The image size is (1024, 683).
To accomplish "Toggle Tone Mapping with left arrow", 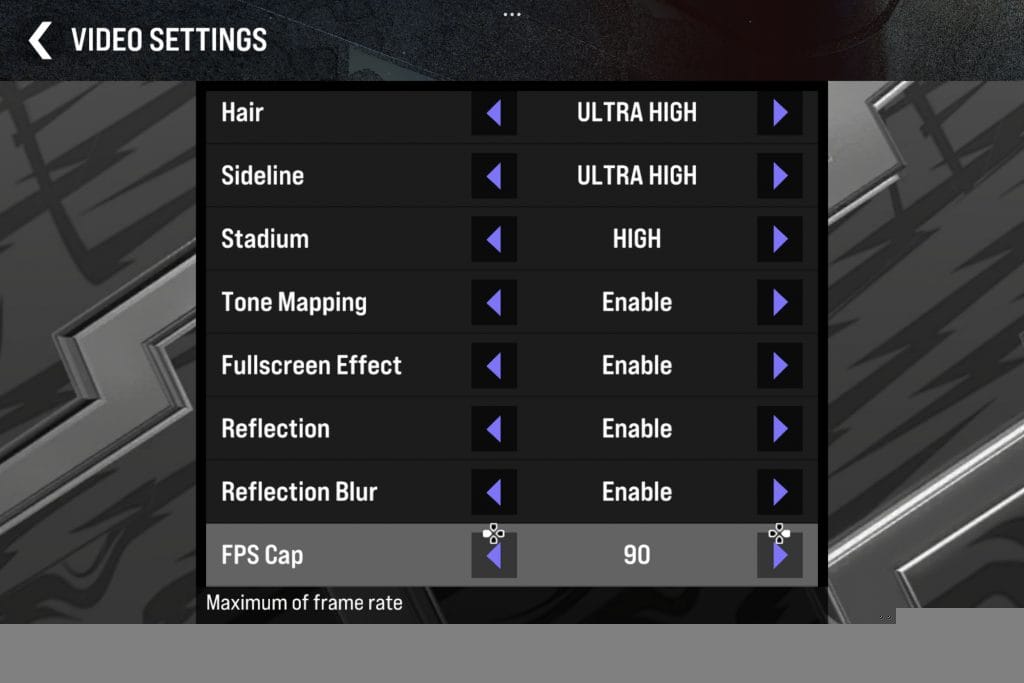I will tap(494, 302).
